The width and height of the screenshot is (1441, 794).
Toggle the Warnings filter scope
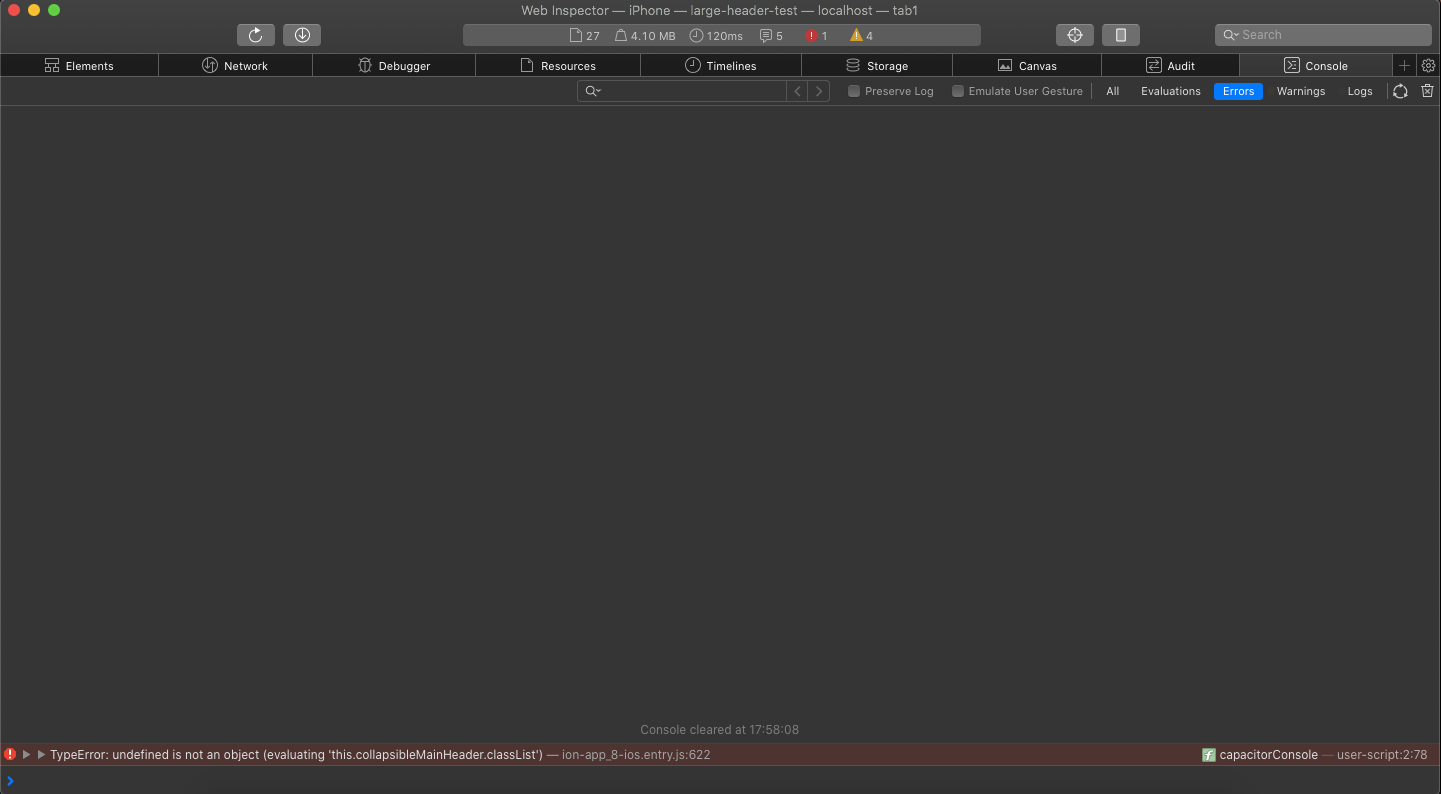[x=1300, y=91]
